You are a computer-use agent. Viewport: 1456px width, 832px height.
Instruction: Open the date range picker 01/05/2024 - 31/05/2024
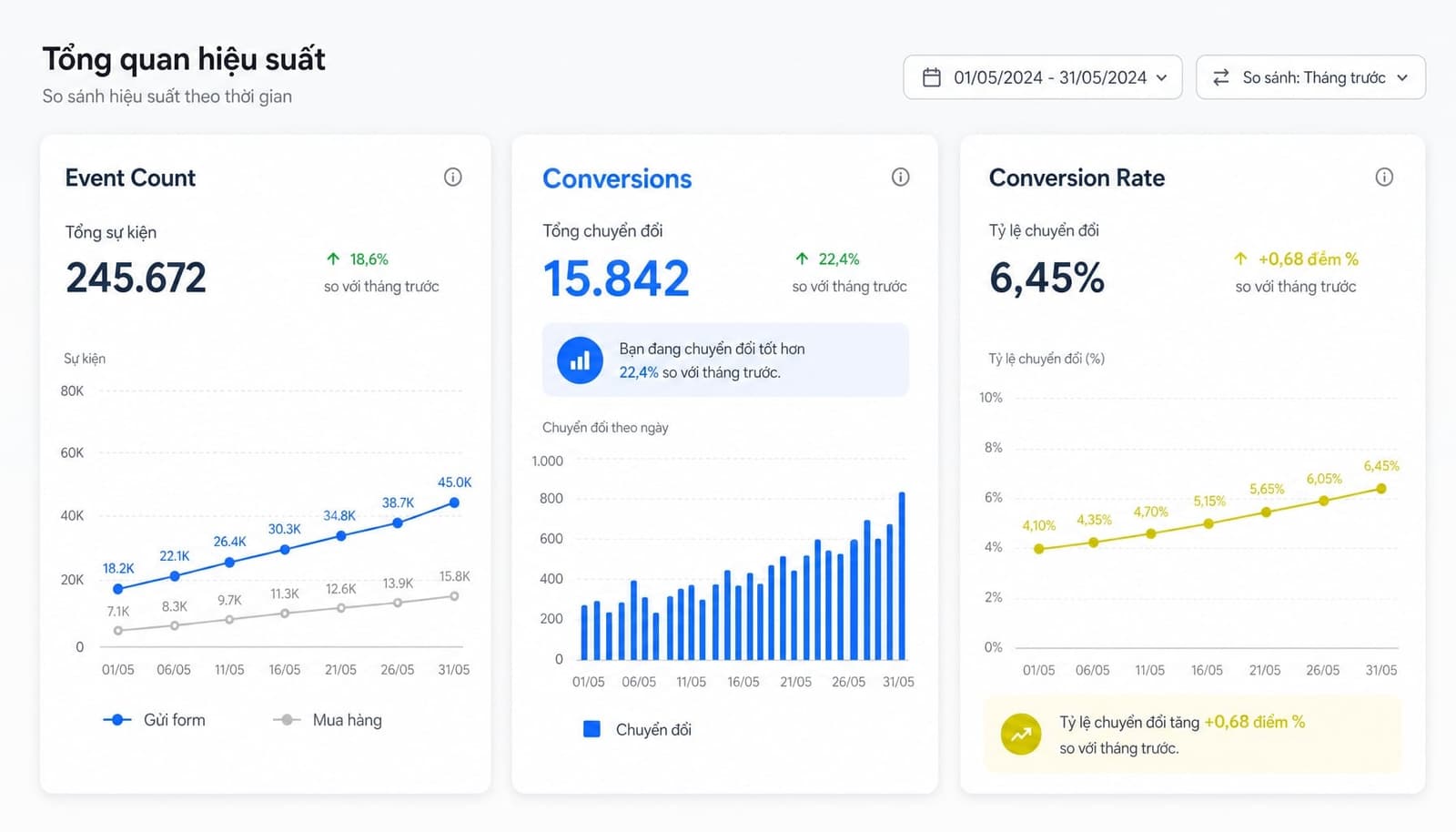[x=1042, y=77]
